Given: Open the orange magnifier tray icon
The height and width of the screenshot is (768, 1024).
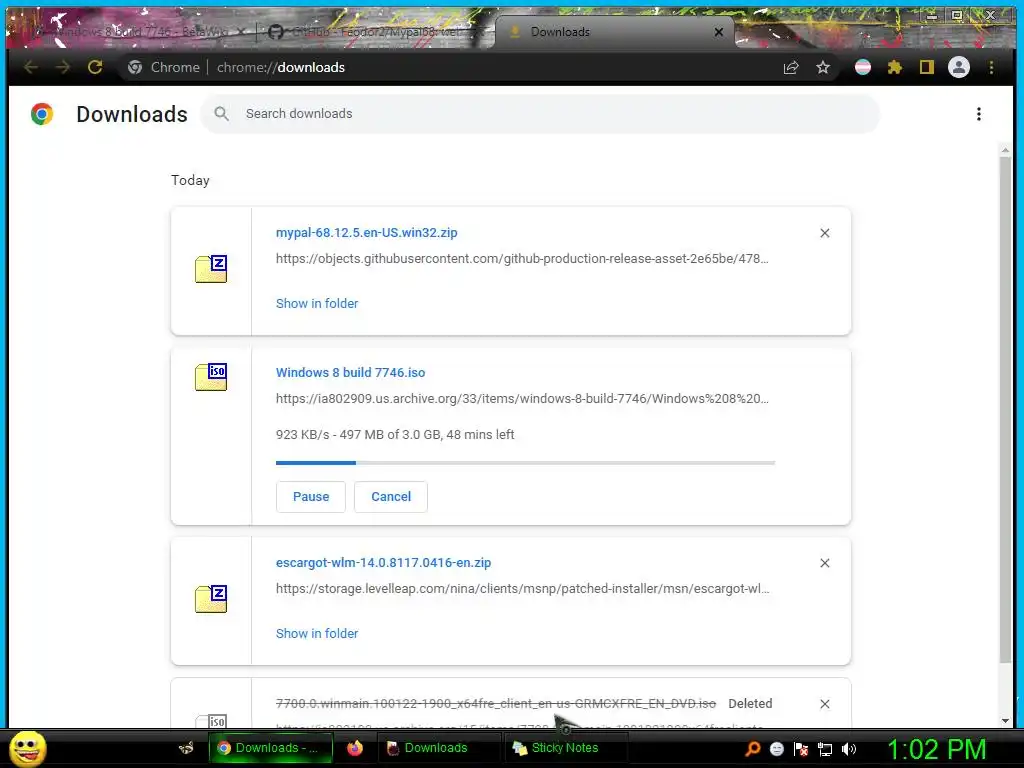Looking at the screenshot, I should click(753, 749).
